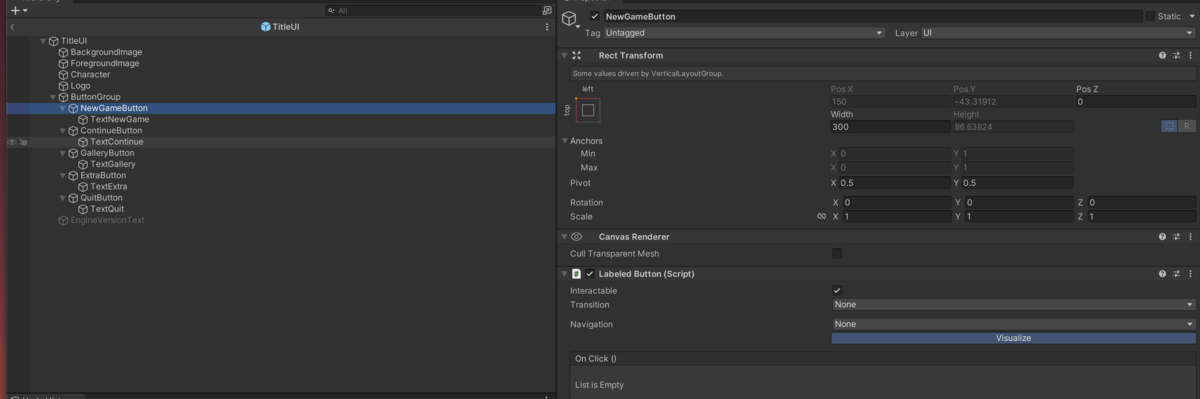Image resolution: width=1200 pixels, height=399 pixels.
Task: Open Rect Transform help reference
Action: pos(1162,56)
